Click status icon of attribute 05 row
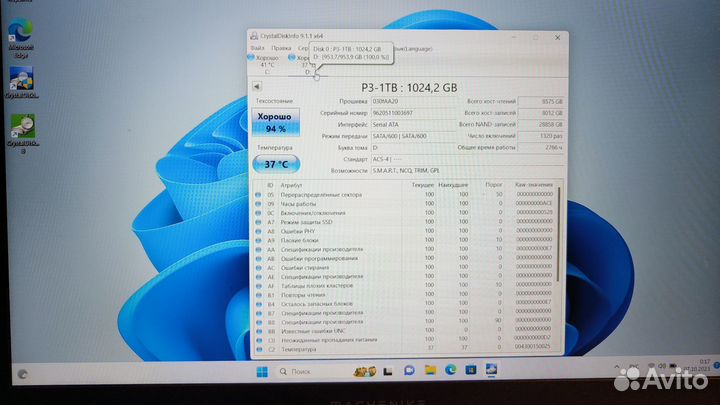720x405 pixels. (x=258, y=195)
